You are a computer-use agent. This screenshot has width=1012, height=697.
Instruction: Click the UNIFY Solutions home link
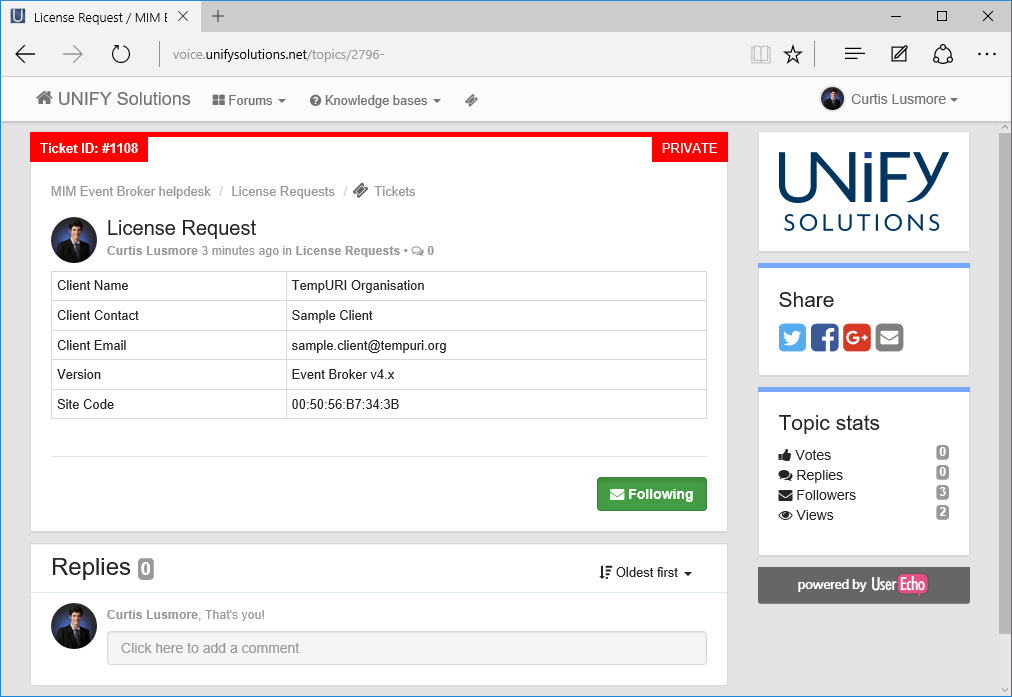[114, 99]
